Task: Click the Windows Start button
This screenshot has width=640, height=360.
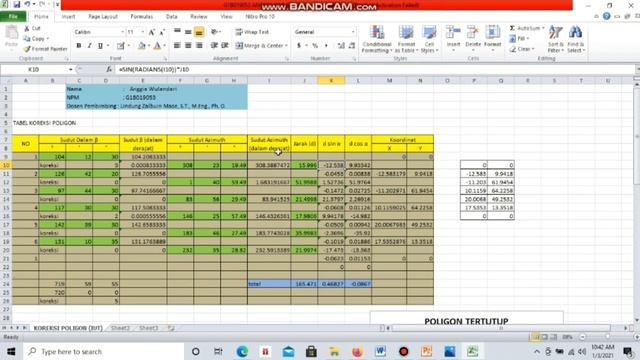Action: (x=11, y=351)
